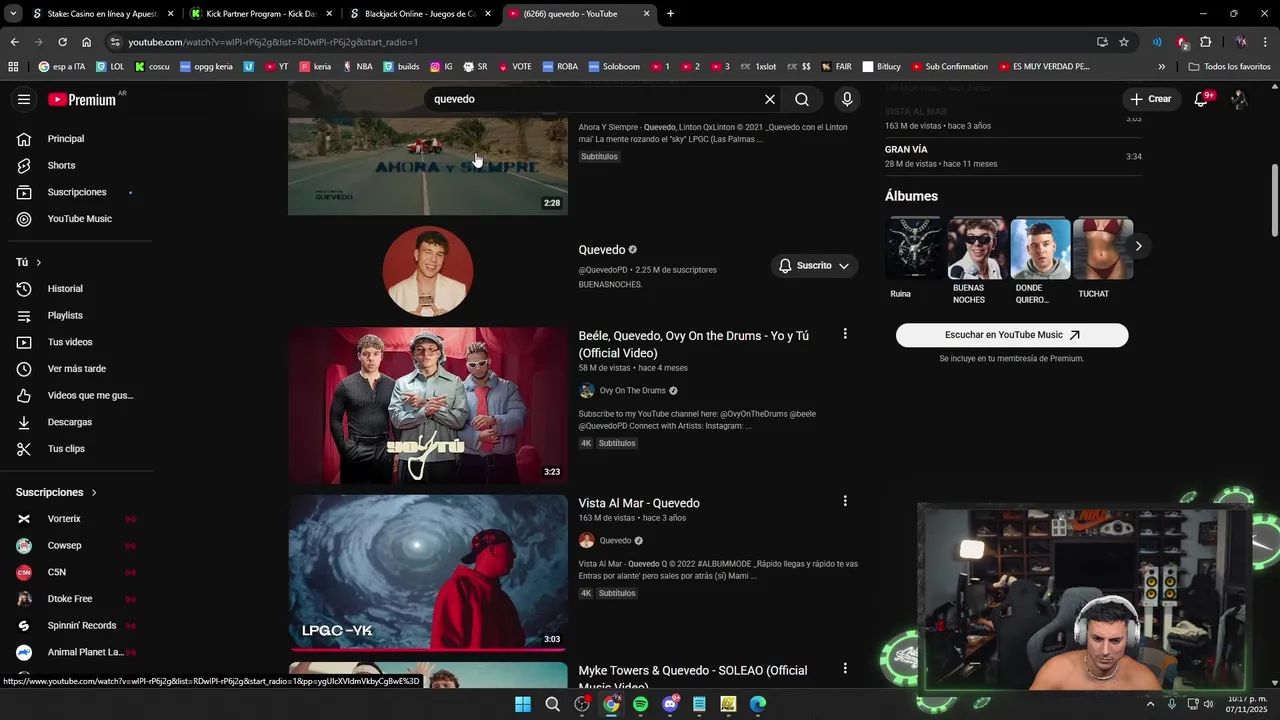Click Escuchar en YouTube Music button
The width and height of the screenshot is (1280, 720).
pos(1012,335)
